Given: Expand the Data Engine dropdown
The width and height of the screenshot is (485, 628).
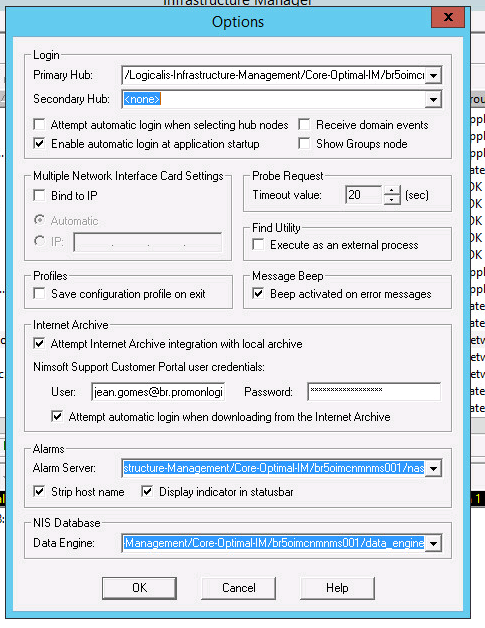Looking at the screenshot, I should pyautogui.click(x=433, y=543).
